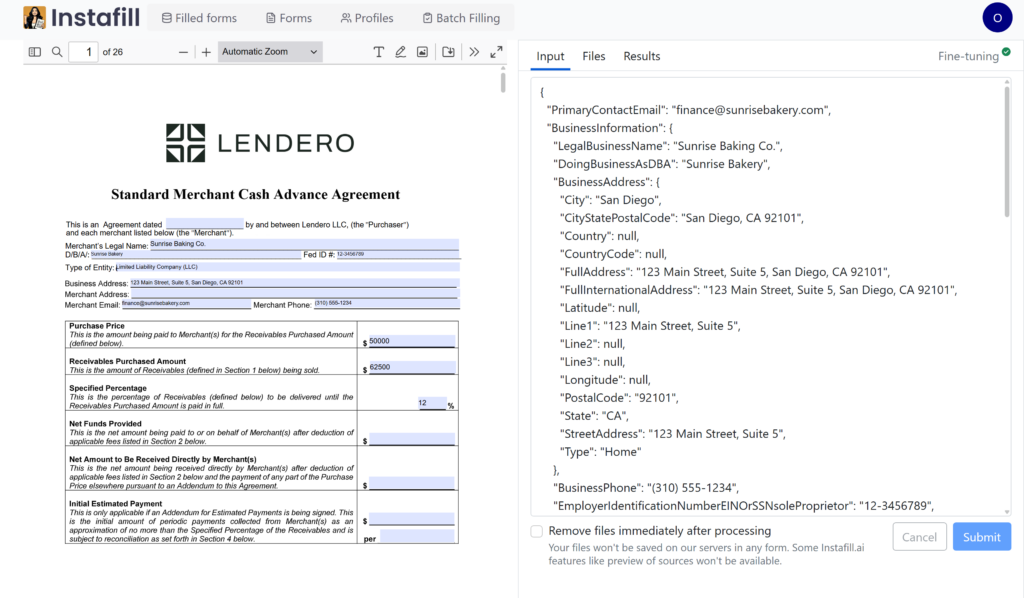Screen dimensions: 1024x598
Task: Click the zoom out minus icon
Action: (x=183, y=52)
